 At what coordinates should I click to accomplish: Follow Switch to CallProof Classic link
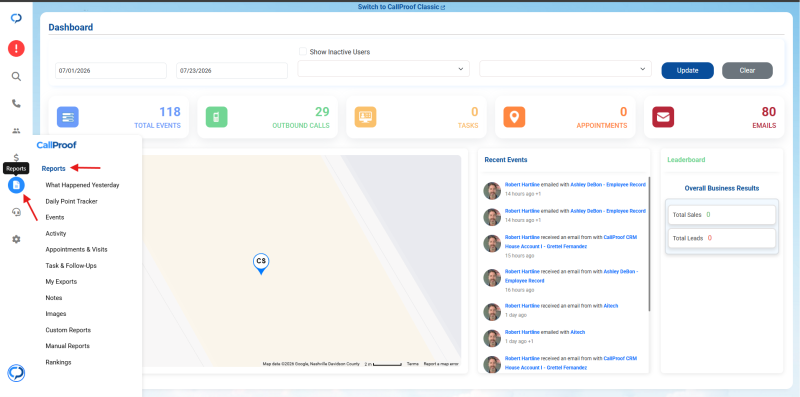[398, 7]
